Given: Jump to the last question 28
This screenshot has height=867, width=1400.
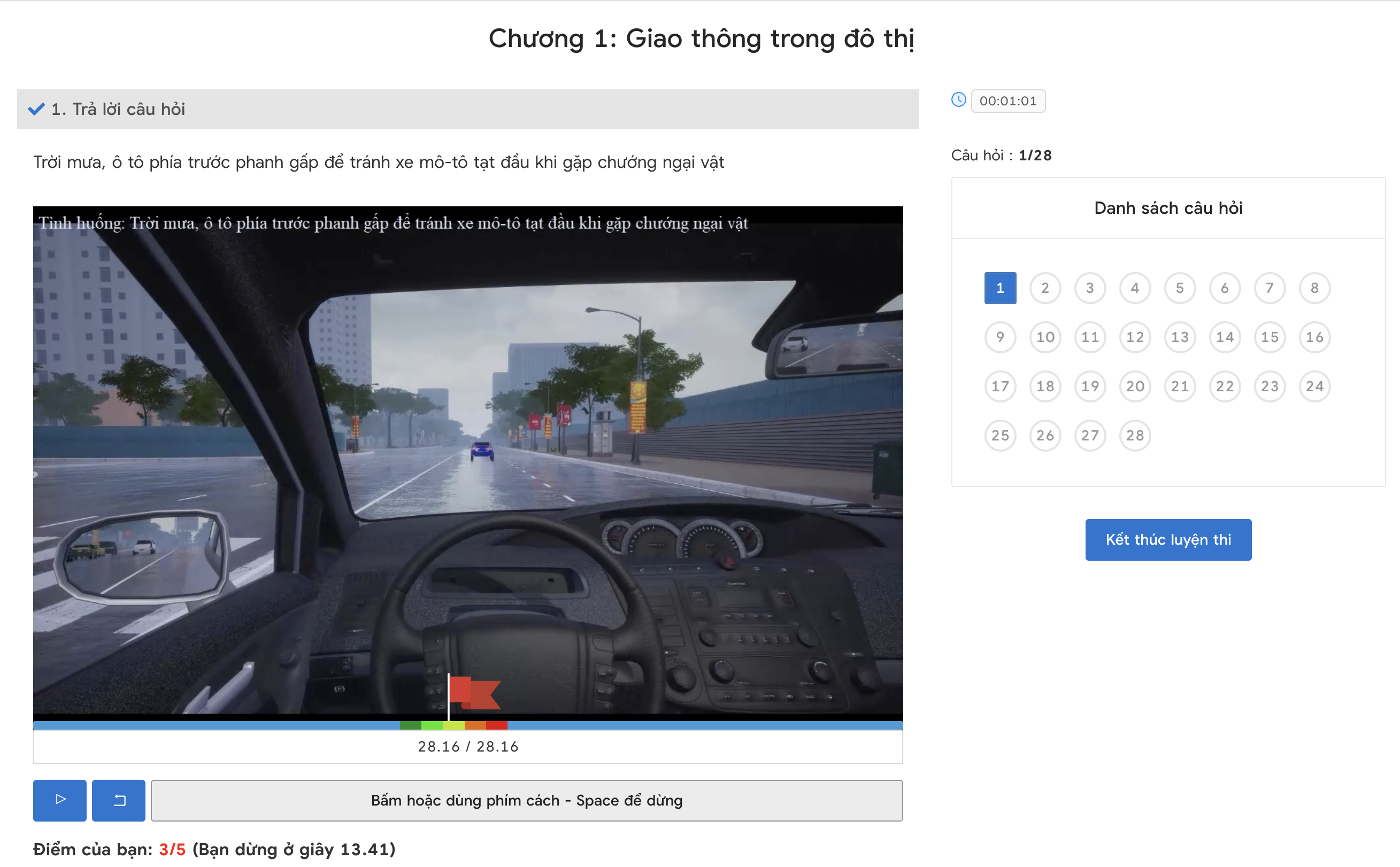Looking at the screenshot, I should (1135, 435).
